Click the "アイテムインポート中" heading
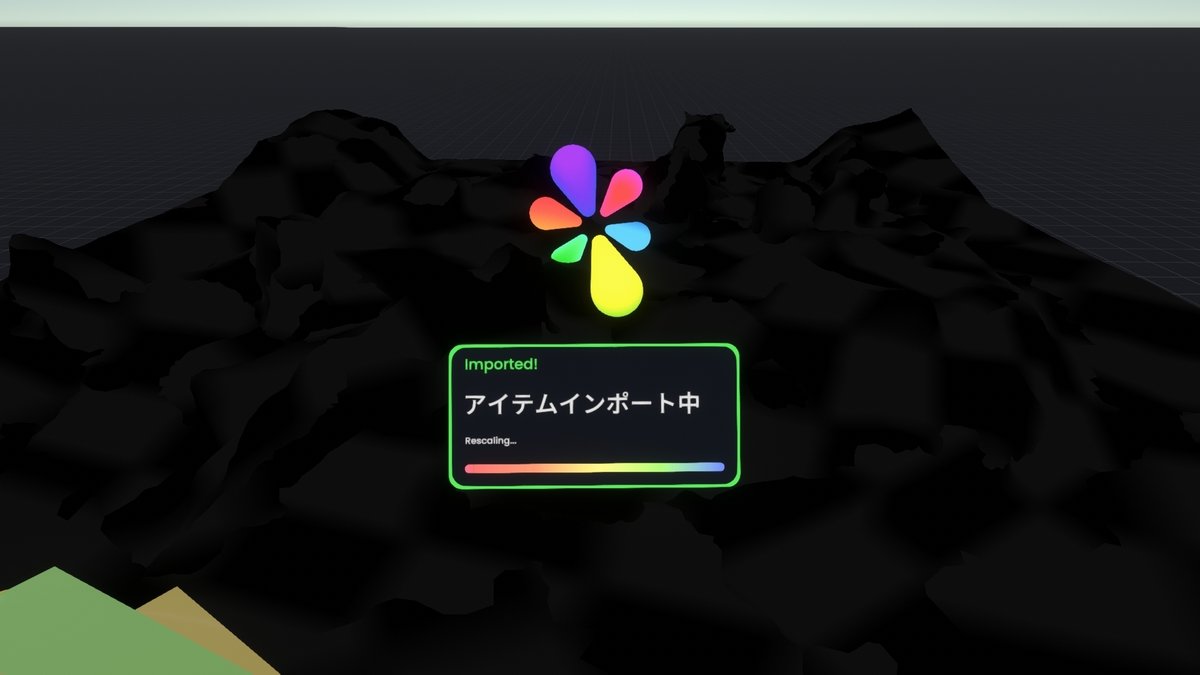This screenshot has width=1200, height=675. [x=582, y=404]
